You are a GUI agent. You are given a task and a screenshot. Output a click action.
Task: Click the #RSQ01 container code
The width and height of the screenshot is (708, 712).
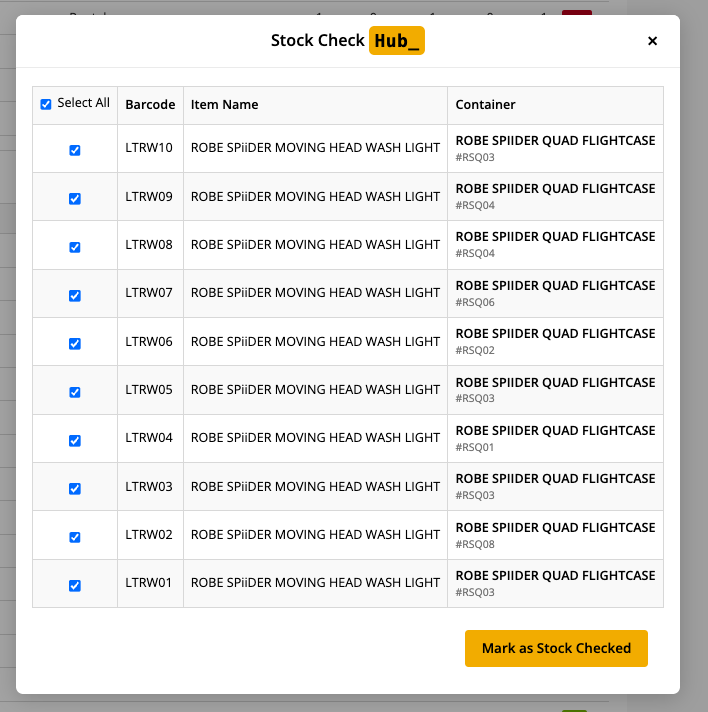pos(475,447)
